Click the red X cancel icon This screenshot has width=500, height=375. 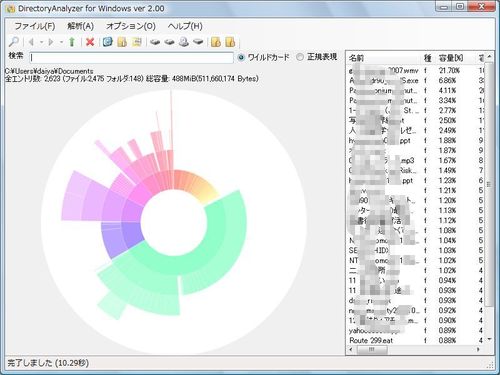(x=90, y=42)
